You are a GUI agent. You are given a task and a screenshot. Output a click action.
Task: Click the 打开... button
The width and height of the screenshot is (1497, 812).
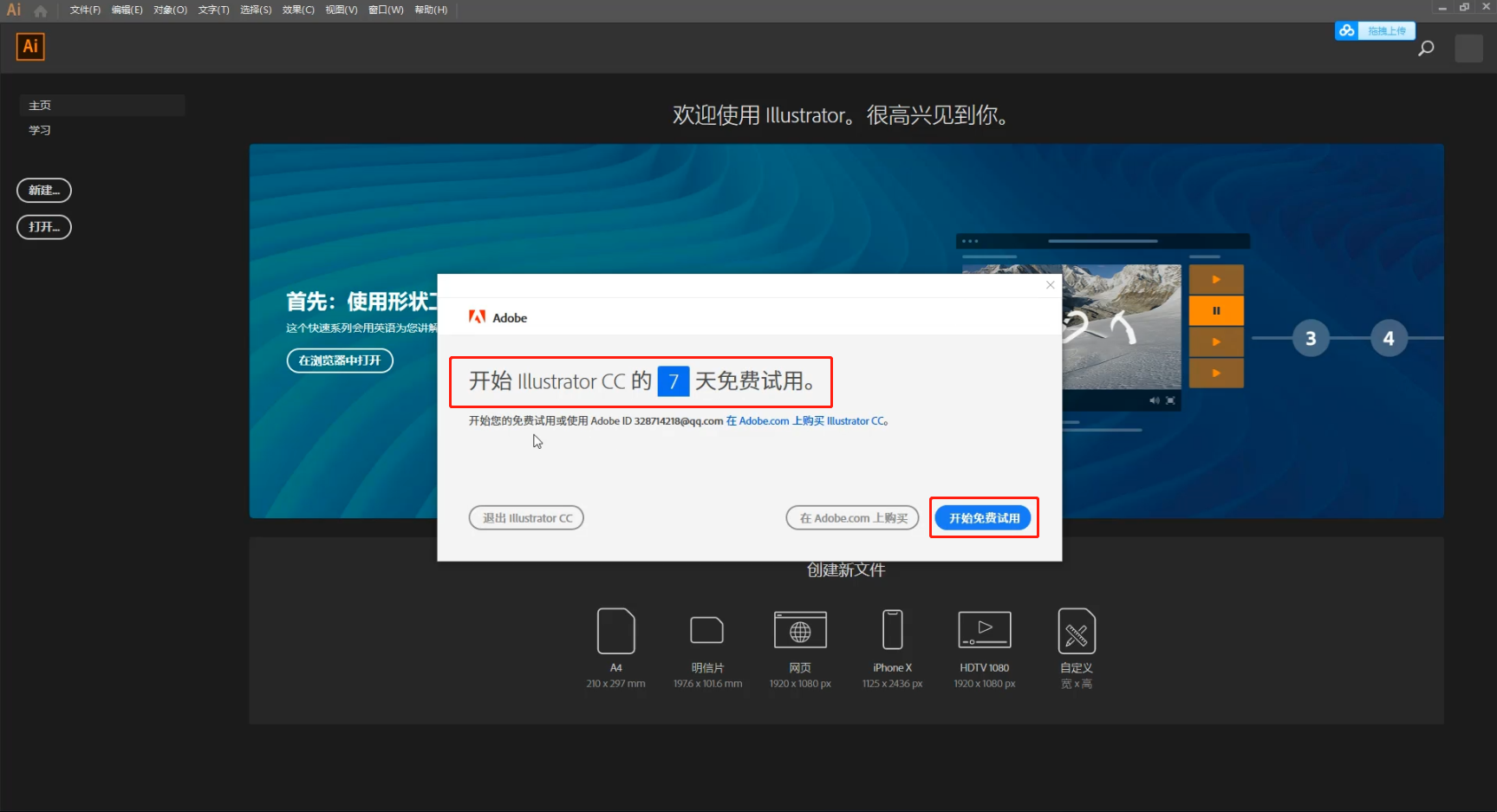coord(44,227)
